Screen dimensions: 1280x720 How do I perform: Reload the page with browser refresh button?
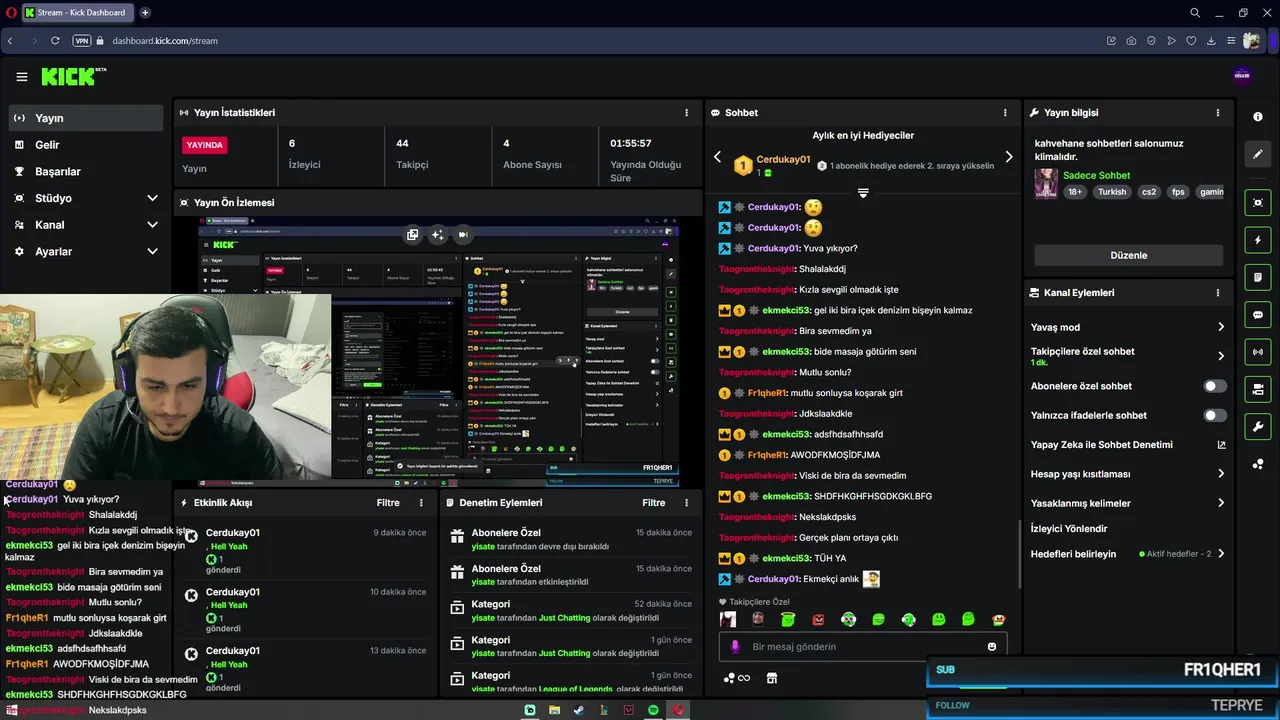click(55, 41)
